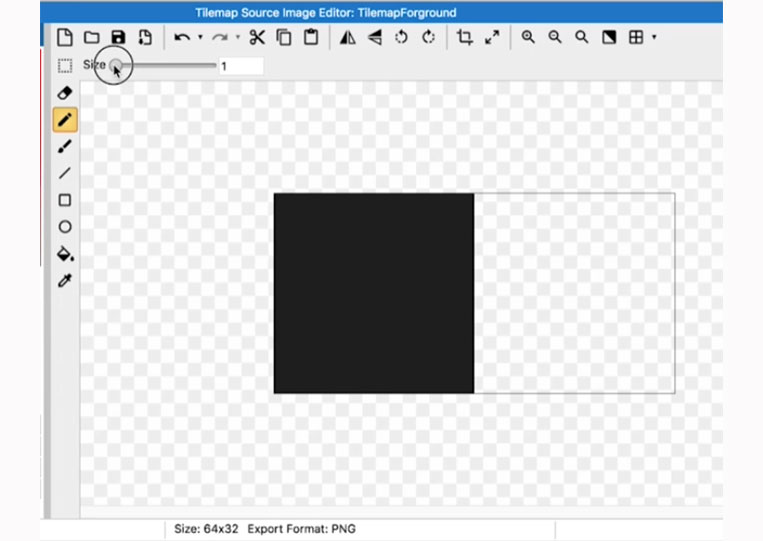
Task: Select the Brush tool
Action: (65, 146)
